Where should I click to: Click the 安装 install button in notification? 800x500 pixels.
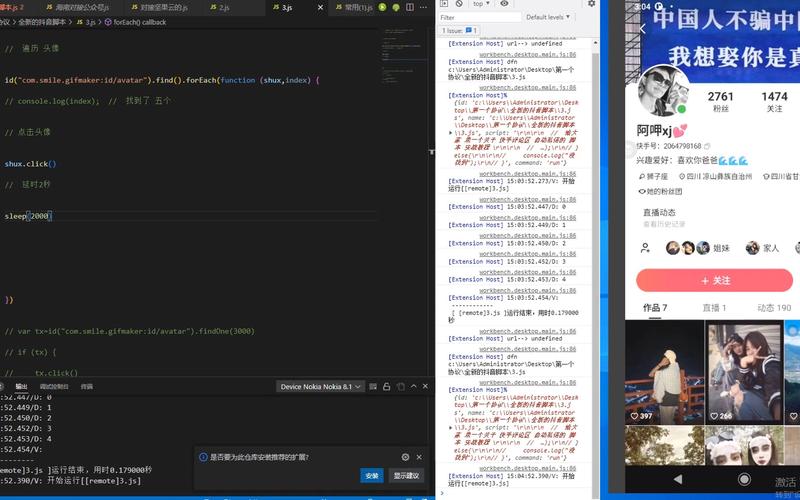371,476
